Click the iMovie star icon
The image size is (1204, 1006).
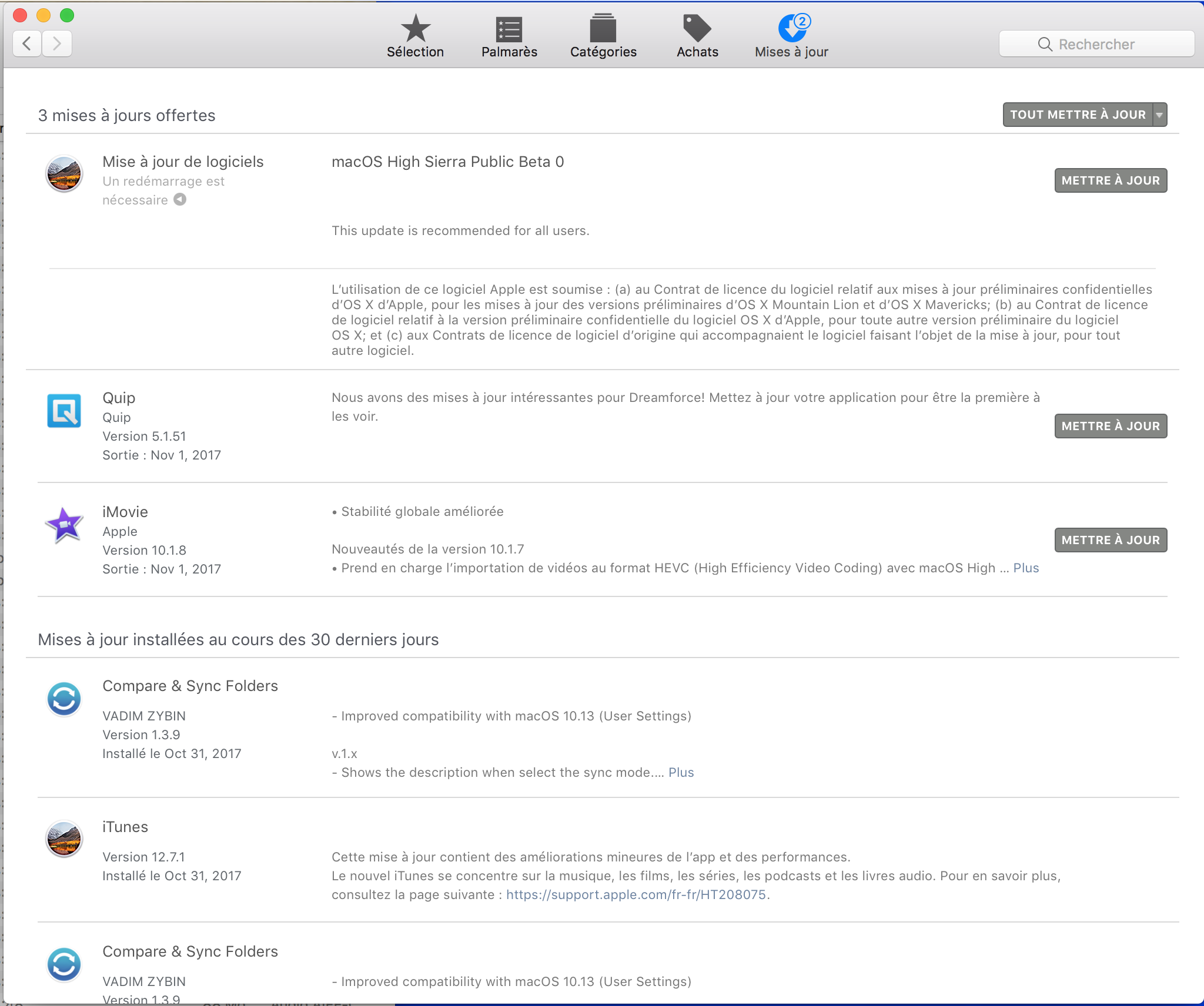point(65,525)
